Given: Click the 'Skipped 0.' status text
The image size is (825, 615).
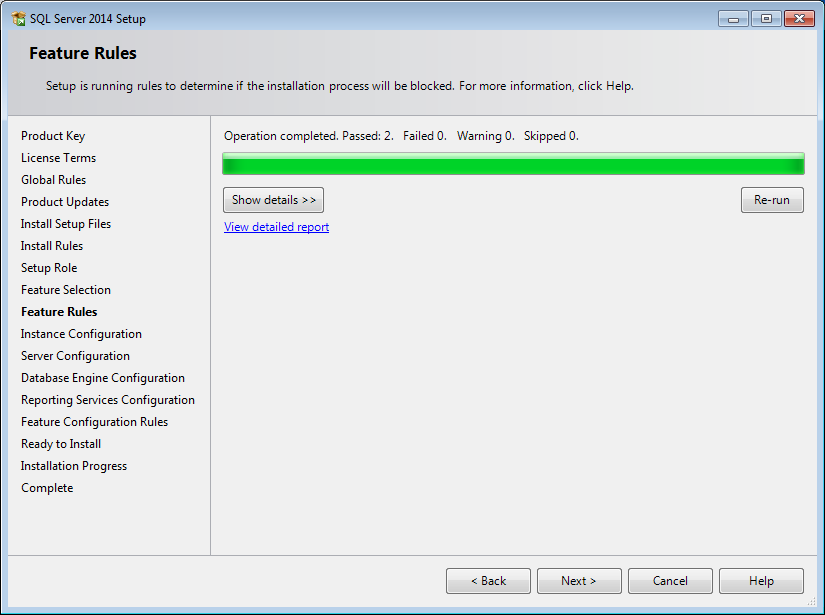Looking at the screenshot, I should [551, 136].
